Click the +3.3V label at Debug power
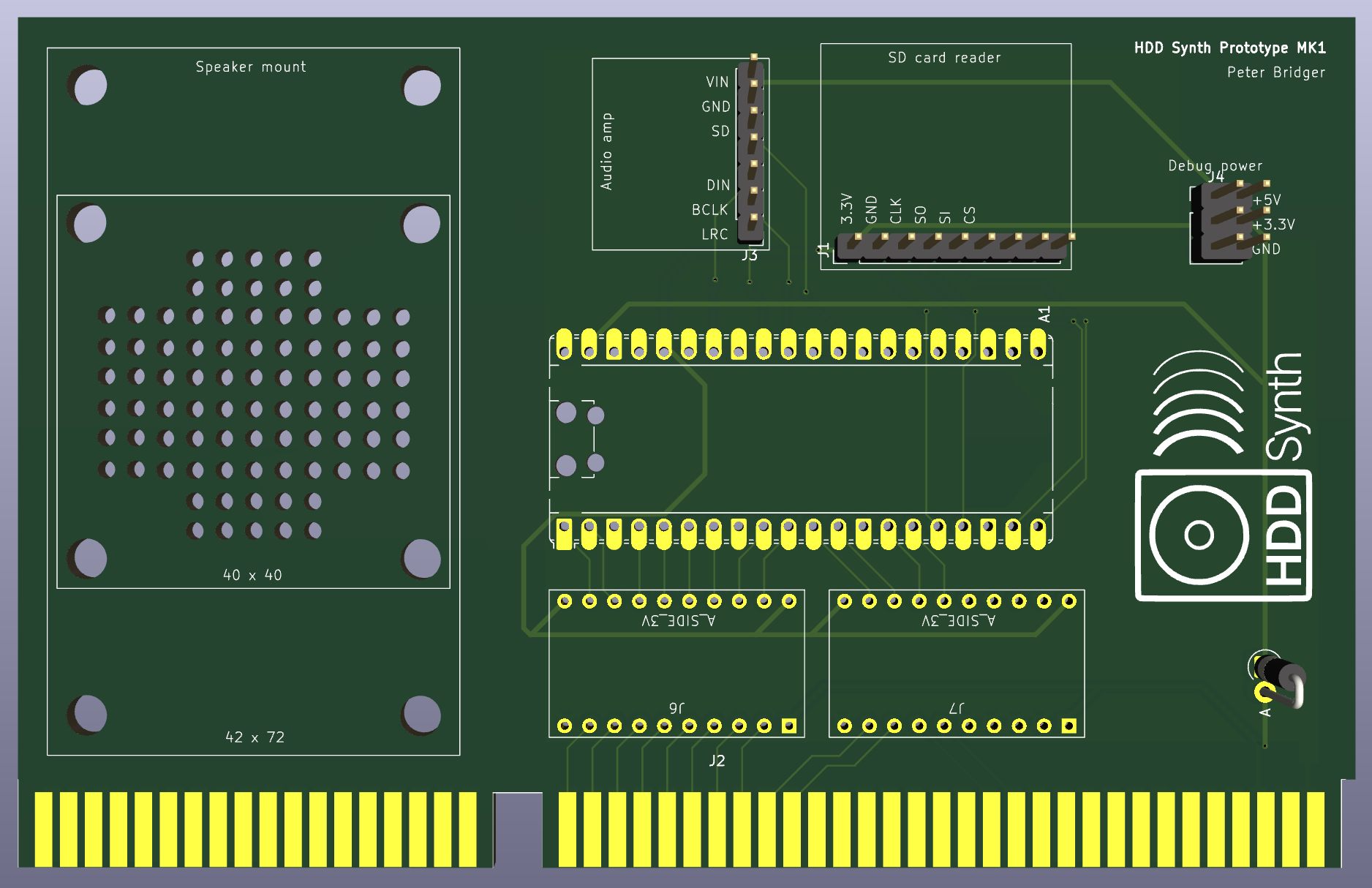Screen dimensions: 1372x888 click(1274, 225)
